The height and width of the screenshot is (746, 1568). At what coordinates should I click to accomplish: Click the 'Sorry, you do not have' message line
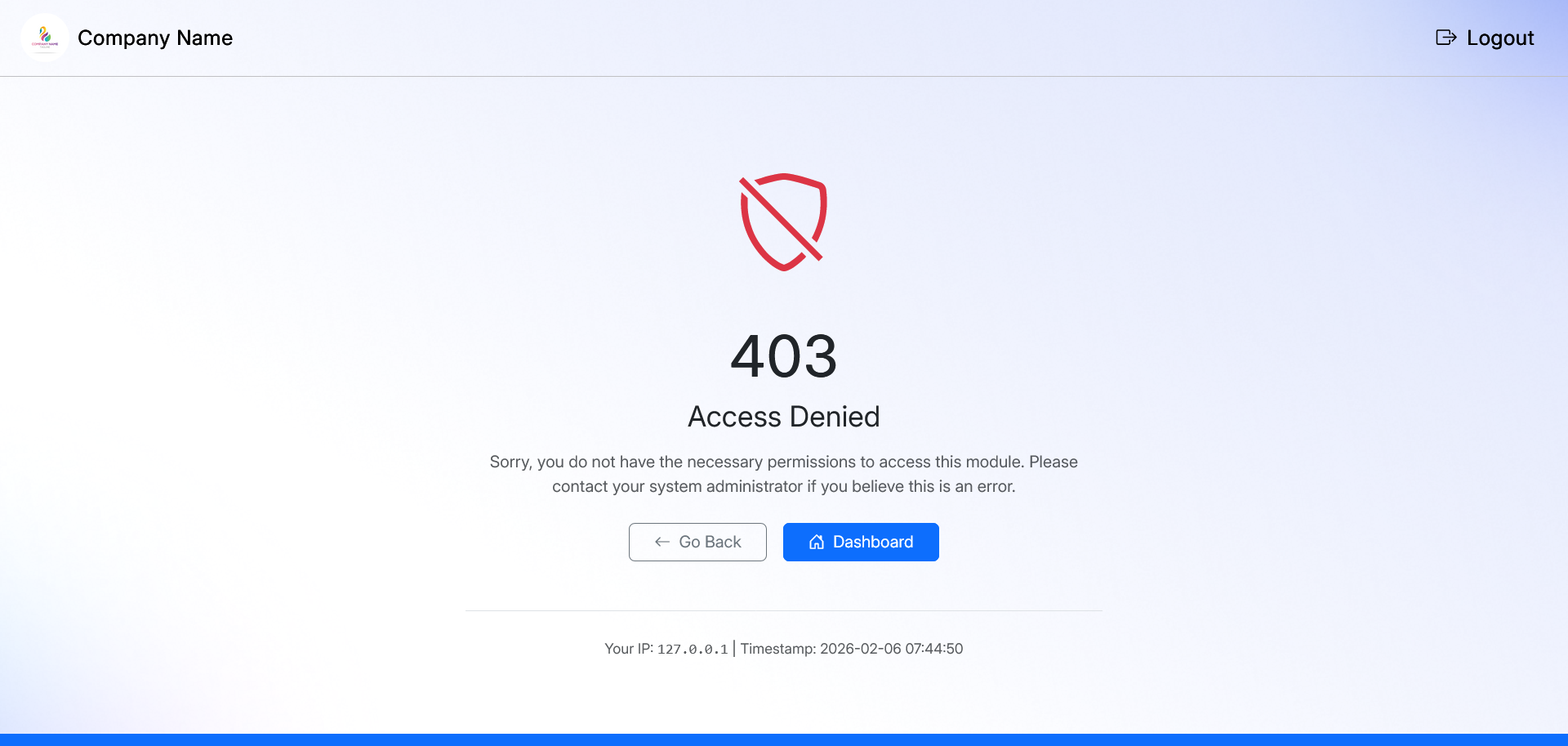coord(784,462)
